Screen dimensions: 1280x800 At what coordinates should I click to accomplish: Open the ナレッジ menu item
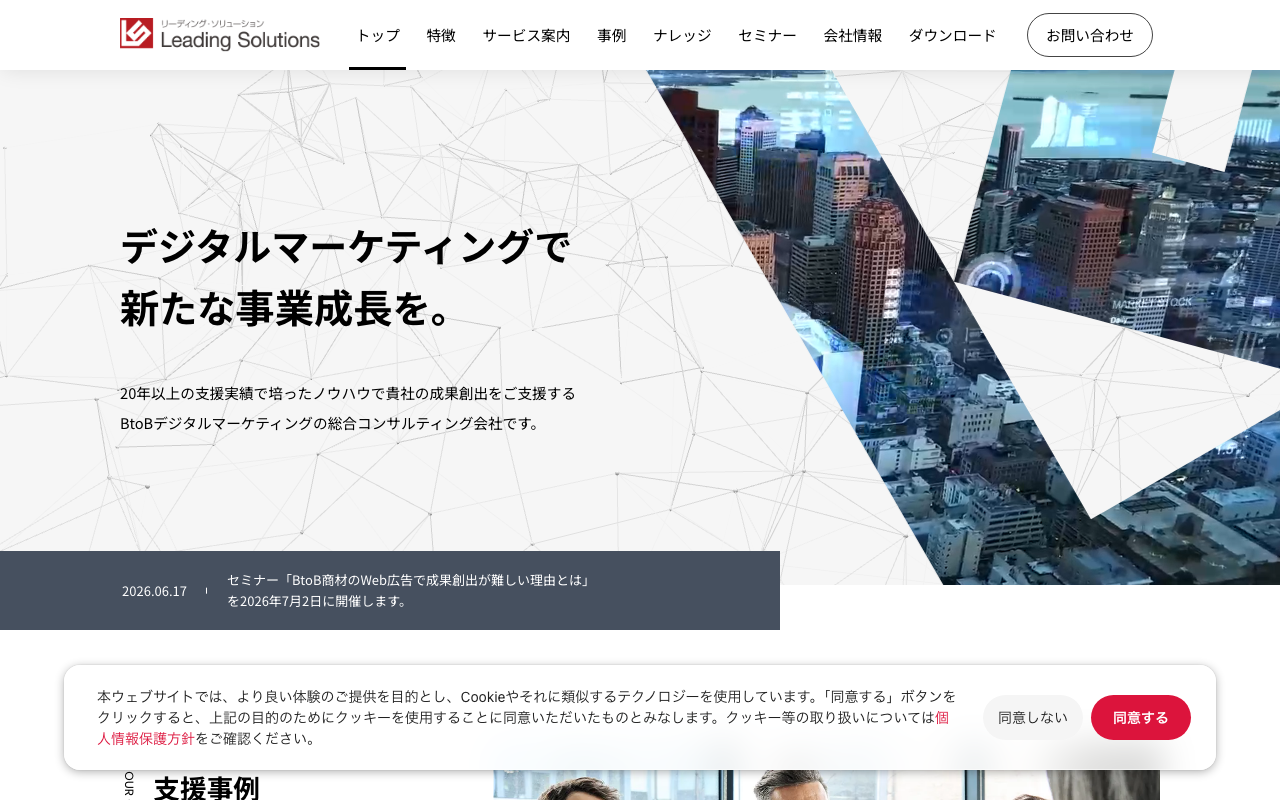point(682,35)
